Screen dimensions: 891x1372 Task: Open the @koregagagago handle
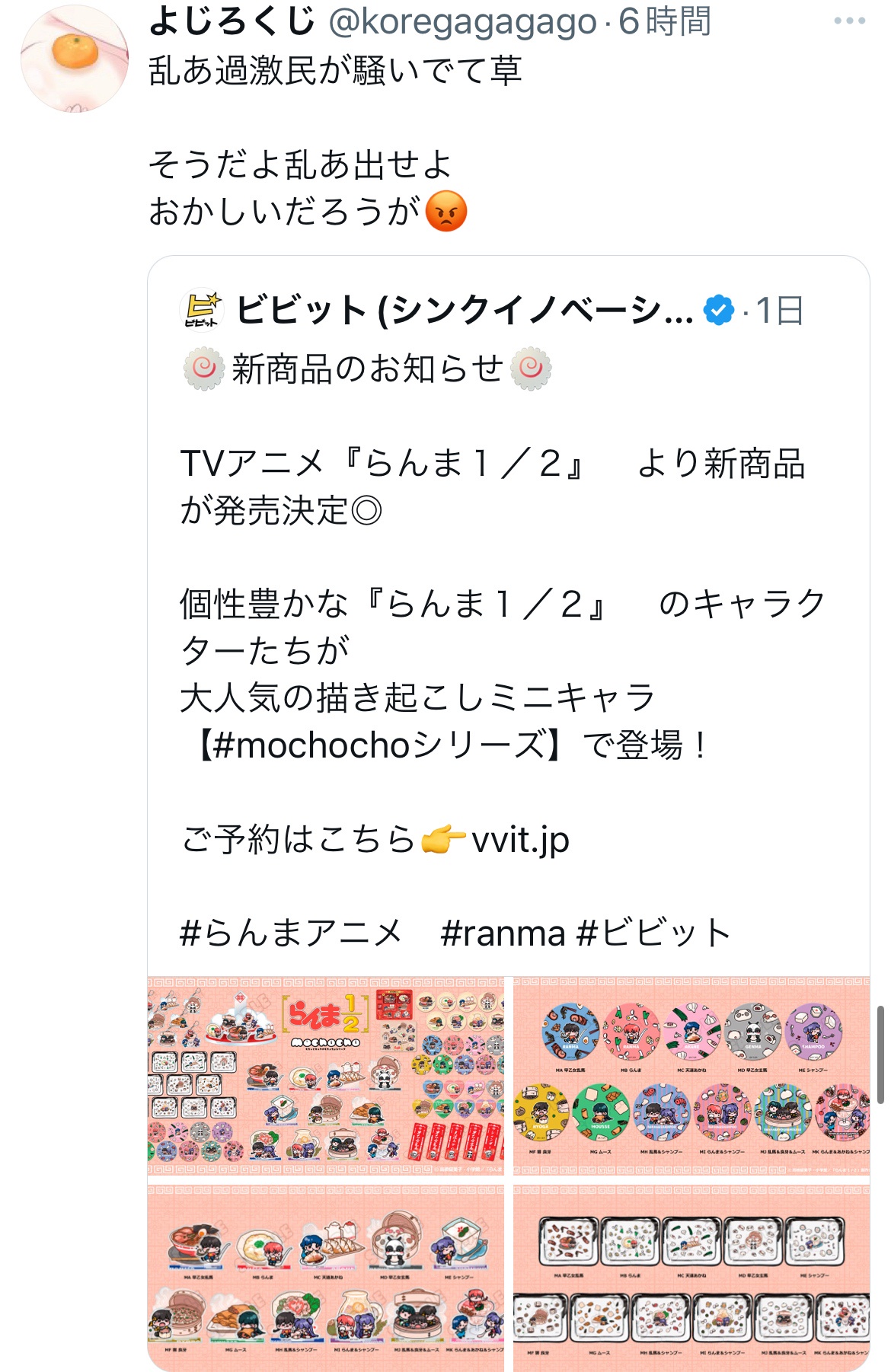click(x=462, y=22)
